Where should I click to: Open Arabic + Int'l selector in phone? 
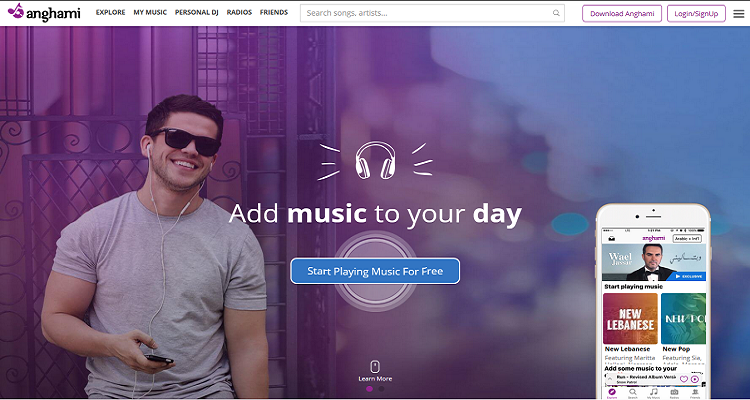[687, 238]
